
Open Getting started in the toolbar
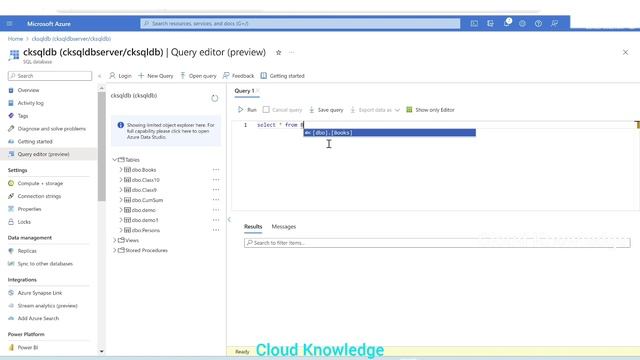[282, 76]
